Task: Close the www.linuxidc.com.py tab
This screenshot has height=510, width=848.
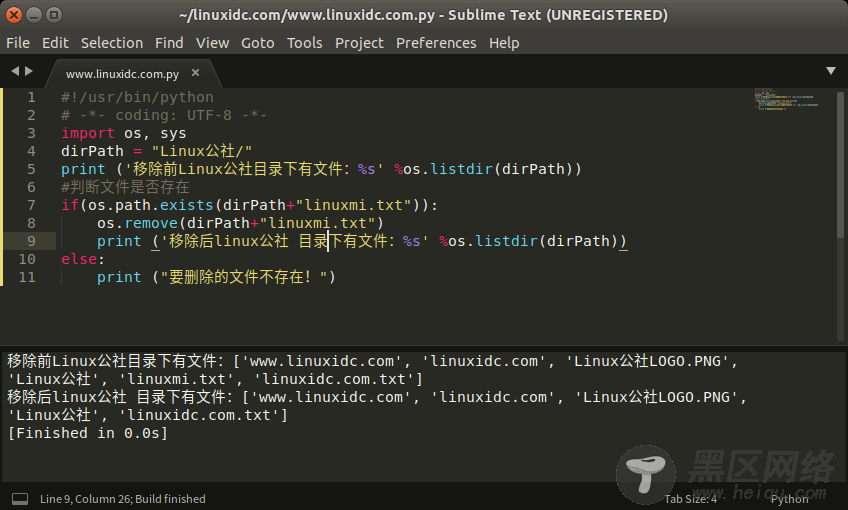Action: click(195, 72)
